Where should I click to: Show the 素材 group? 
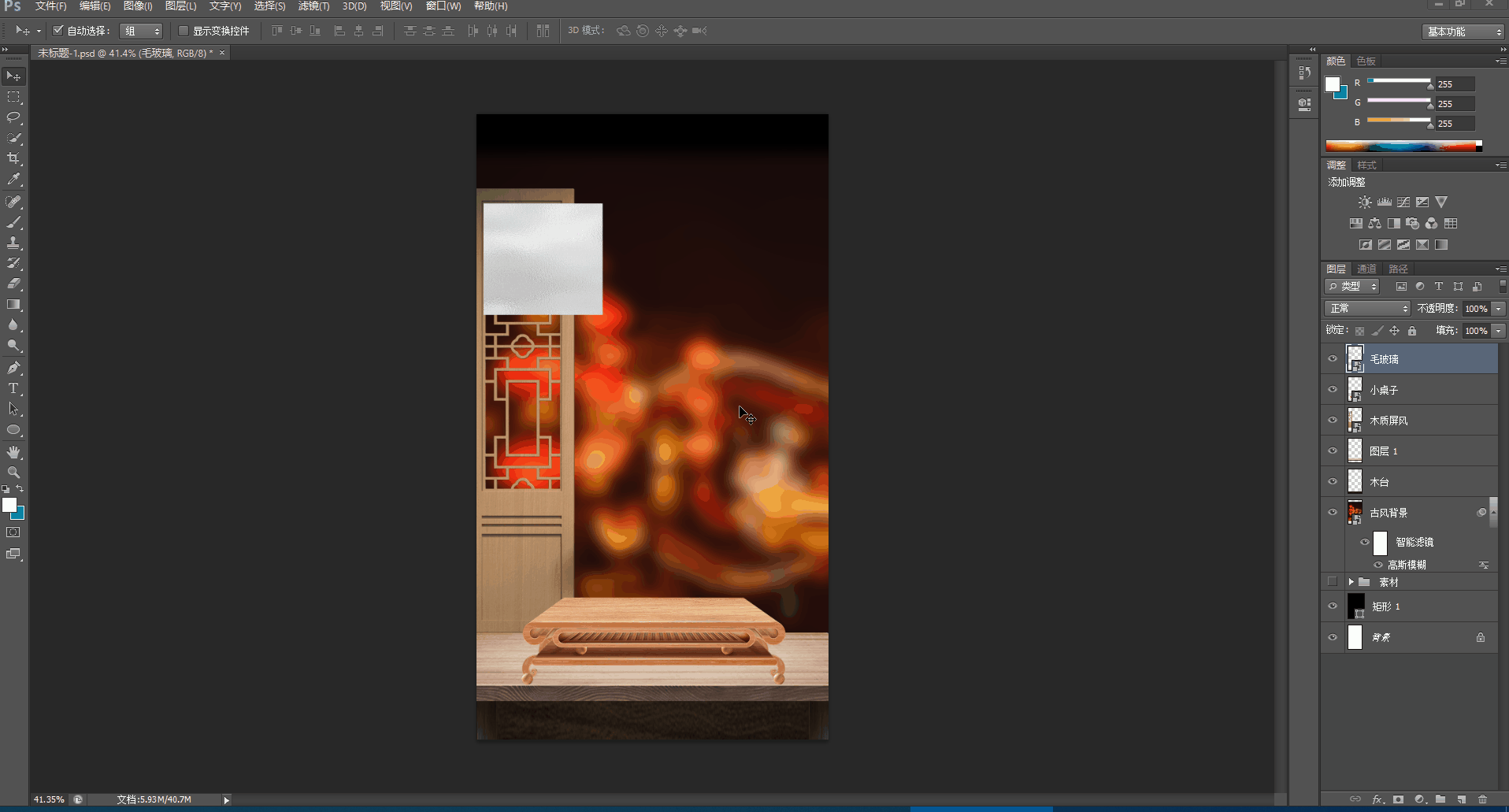1333,582
